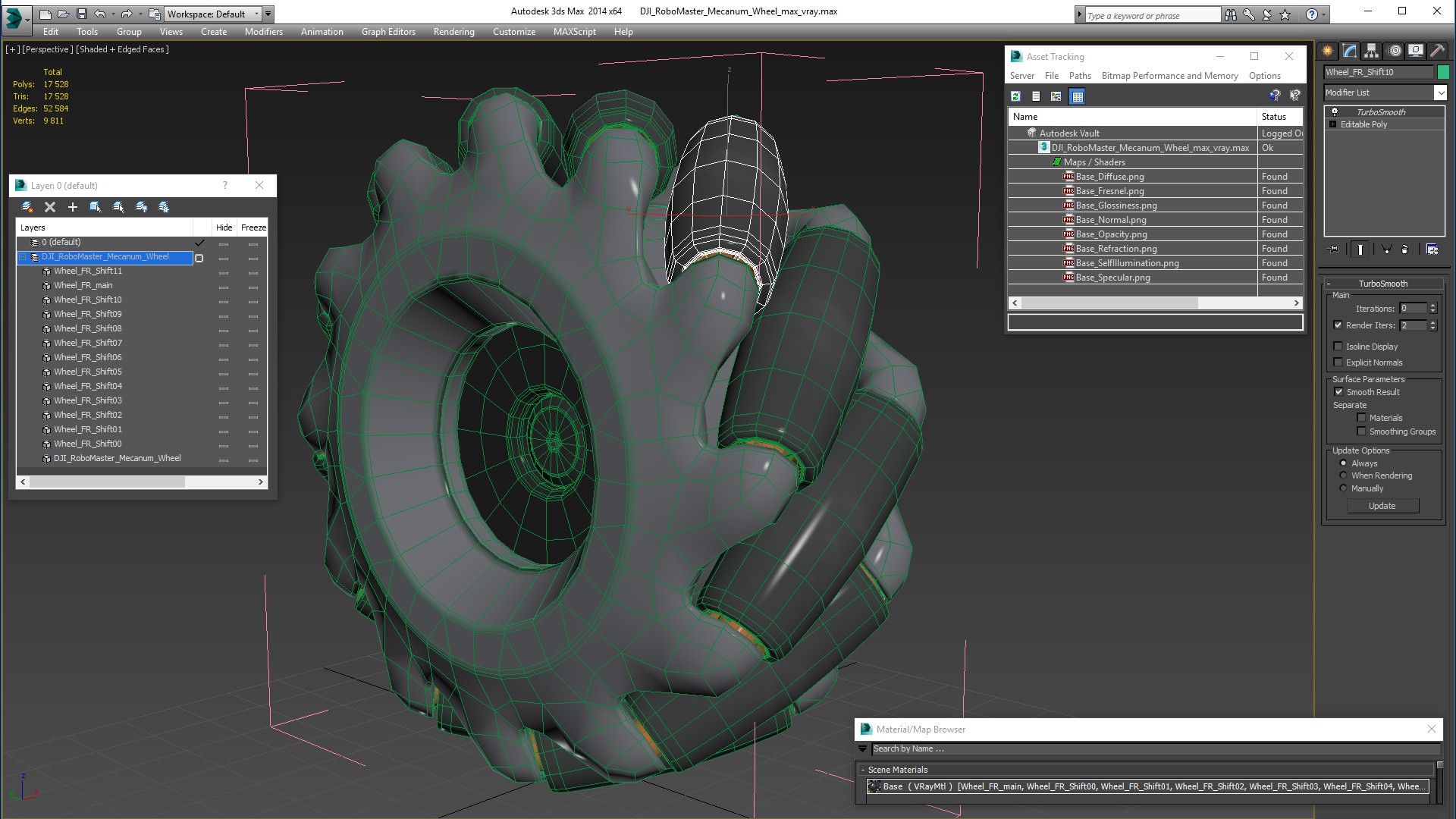Image resolution: width=1456 pixels, height=819 pixels.
Task: Hide/Unhide all layers icon
Action: tap(141, 207)
